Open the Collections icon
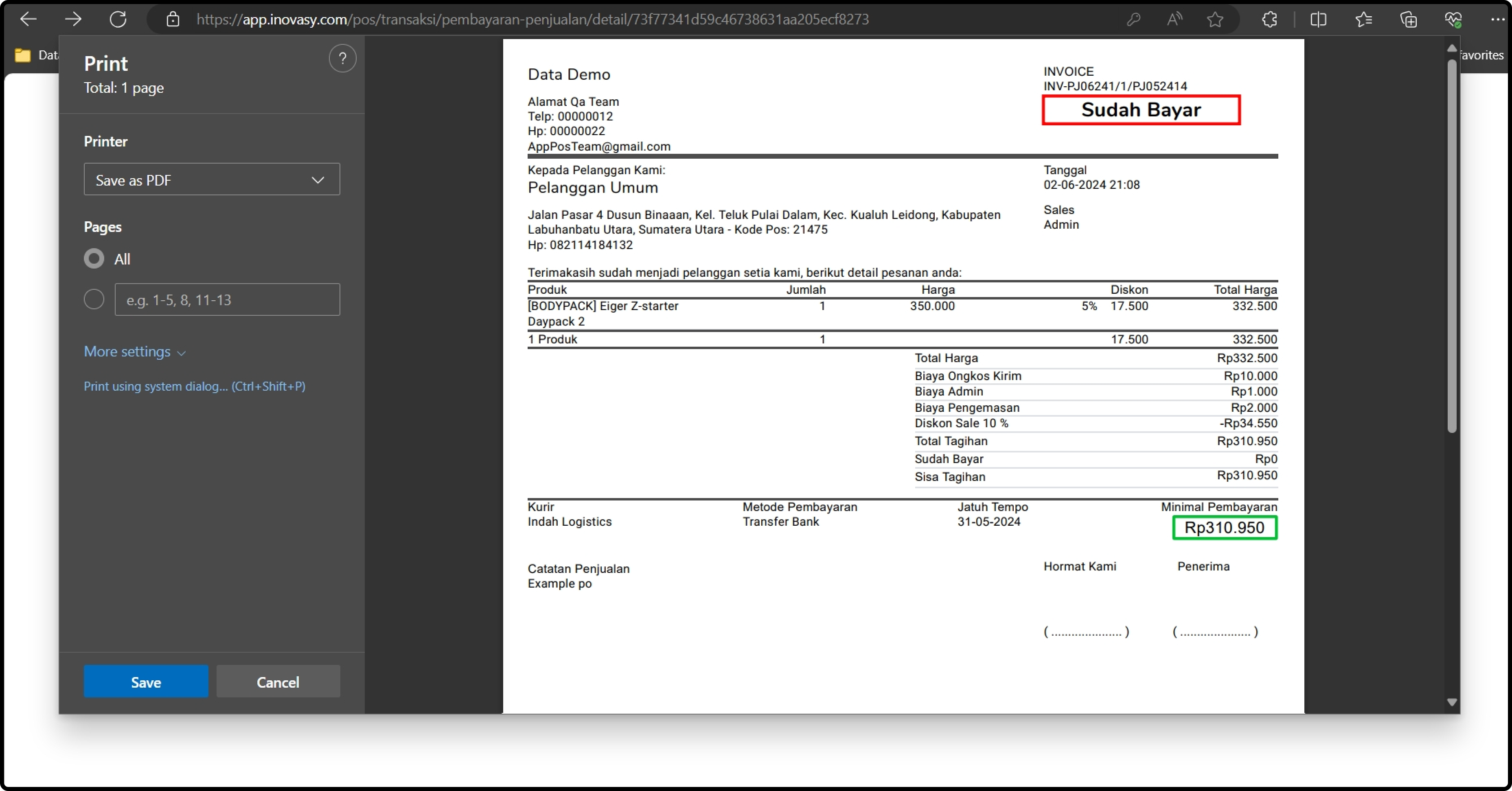Screen dimensions: 1512x791 pos(1409,20)
